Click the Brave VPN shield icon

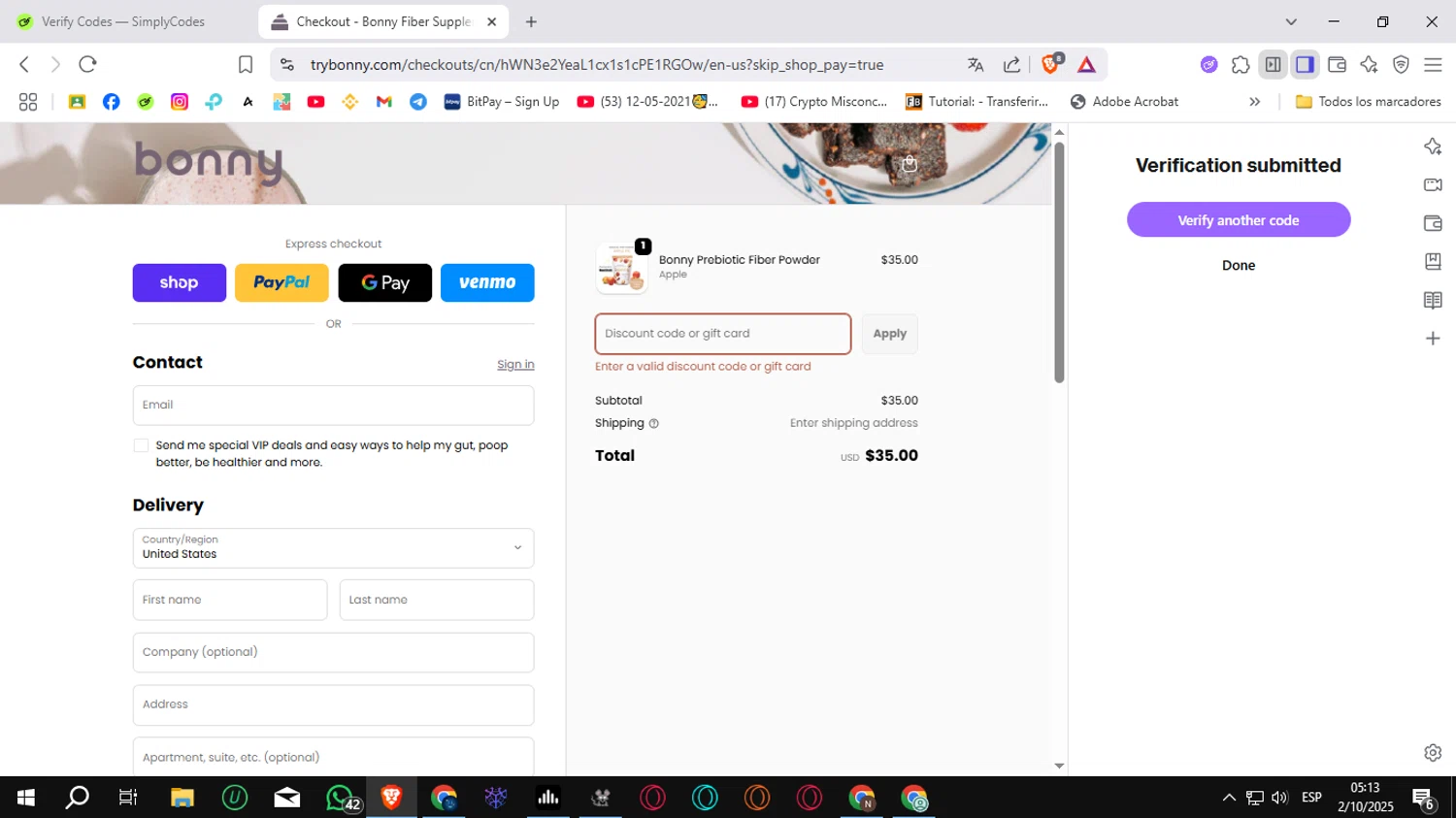(1401, 64)
